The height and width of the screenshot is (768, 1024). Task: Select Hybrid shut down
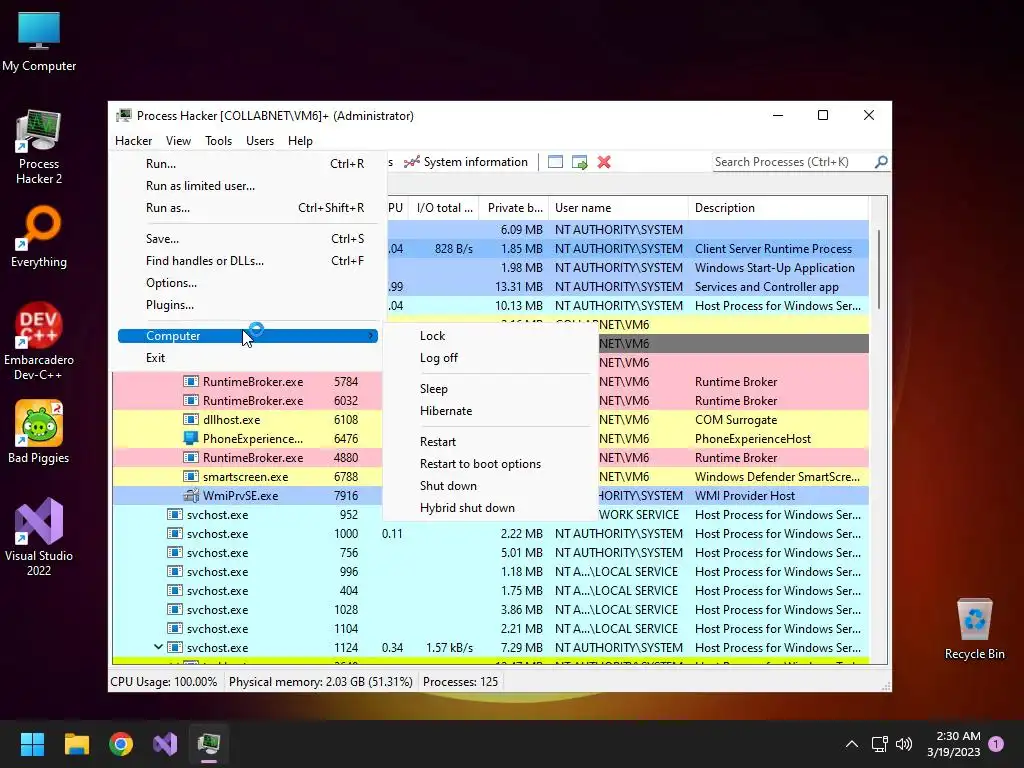coord(490,508)
